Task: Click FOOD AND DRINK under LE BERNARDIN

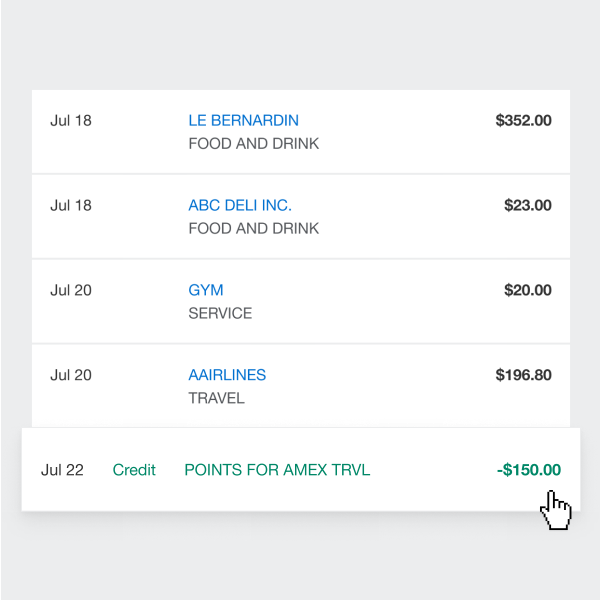Action: 254,143
